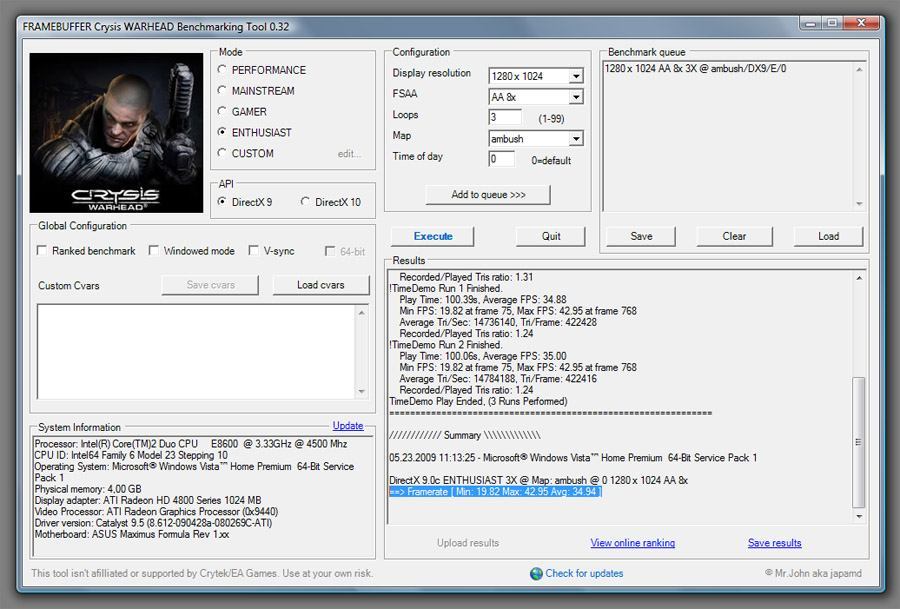Click the Quit button
900x609 pixels.
[x=550, y=236]
